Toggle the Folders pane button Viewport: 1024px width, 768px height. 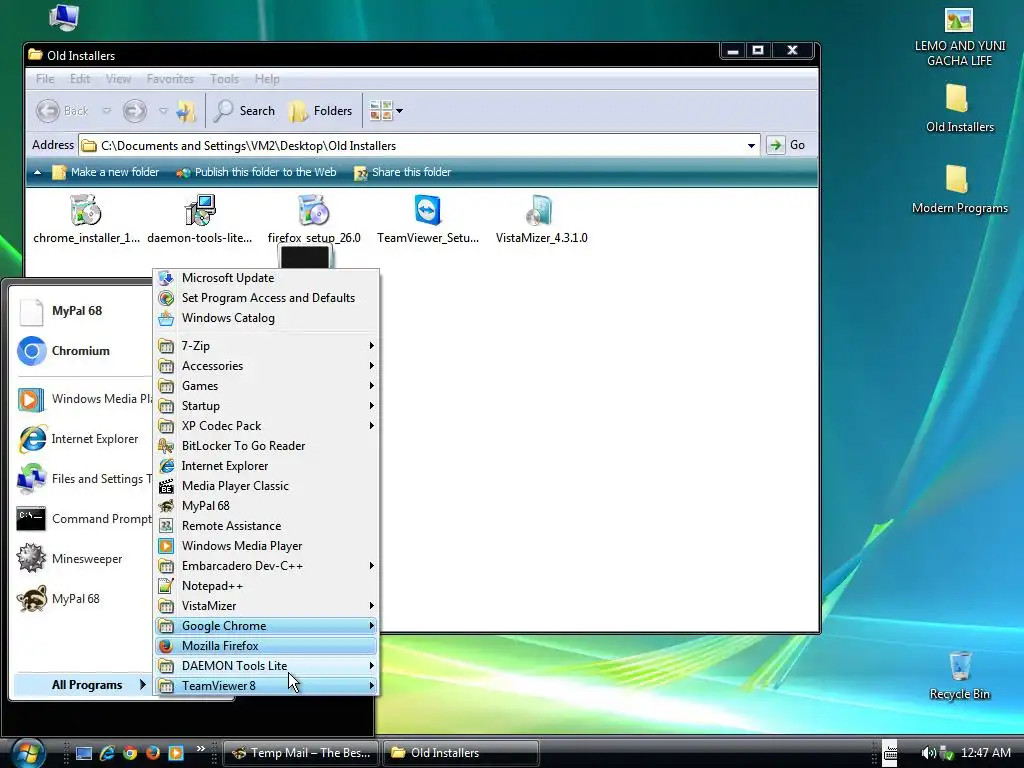click(321, 111)
